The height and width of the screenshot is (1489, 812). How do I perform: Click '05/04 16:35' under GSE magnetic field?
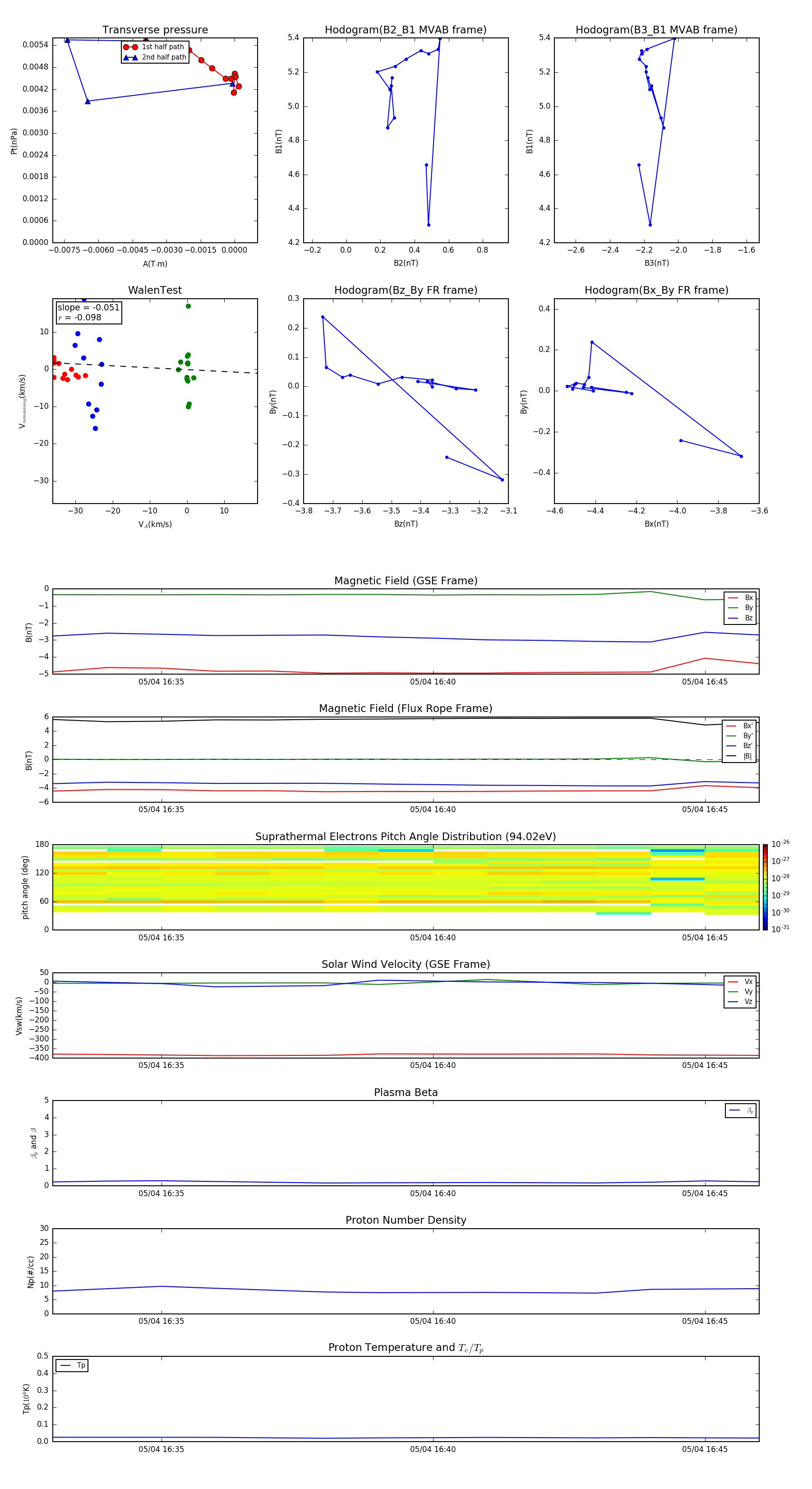(x=161, y=681)
